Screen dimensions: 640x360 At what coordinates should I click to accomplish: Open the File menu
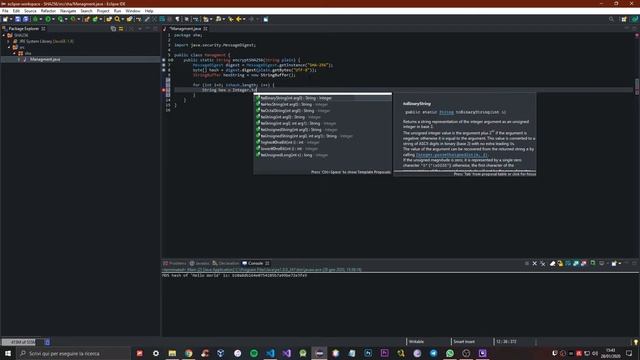5,11
